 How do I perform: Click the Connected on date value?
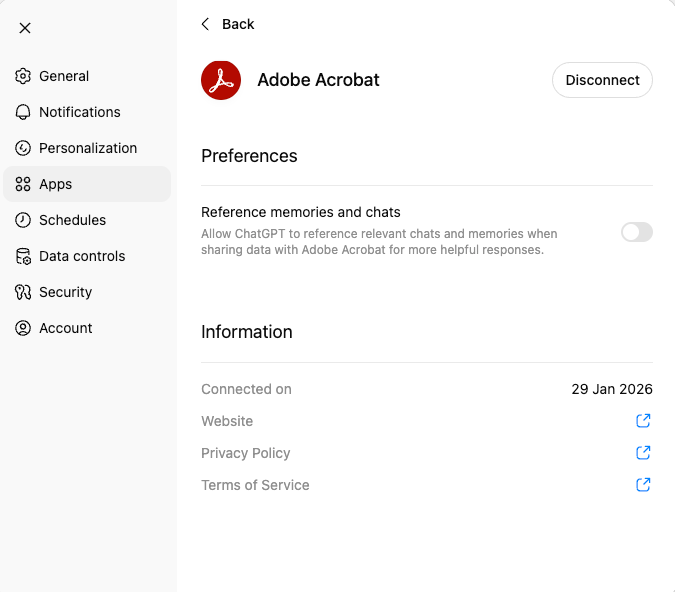[x=611, y=389]
